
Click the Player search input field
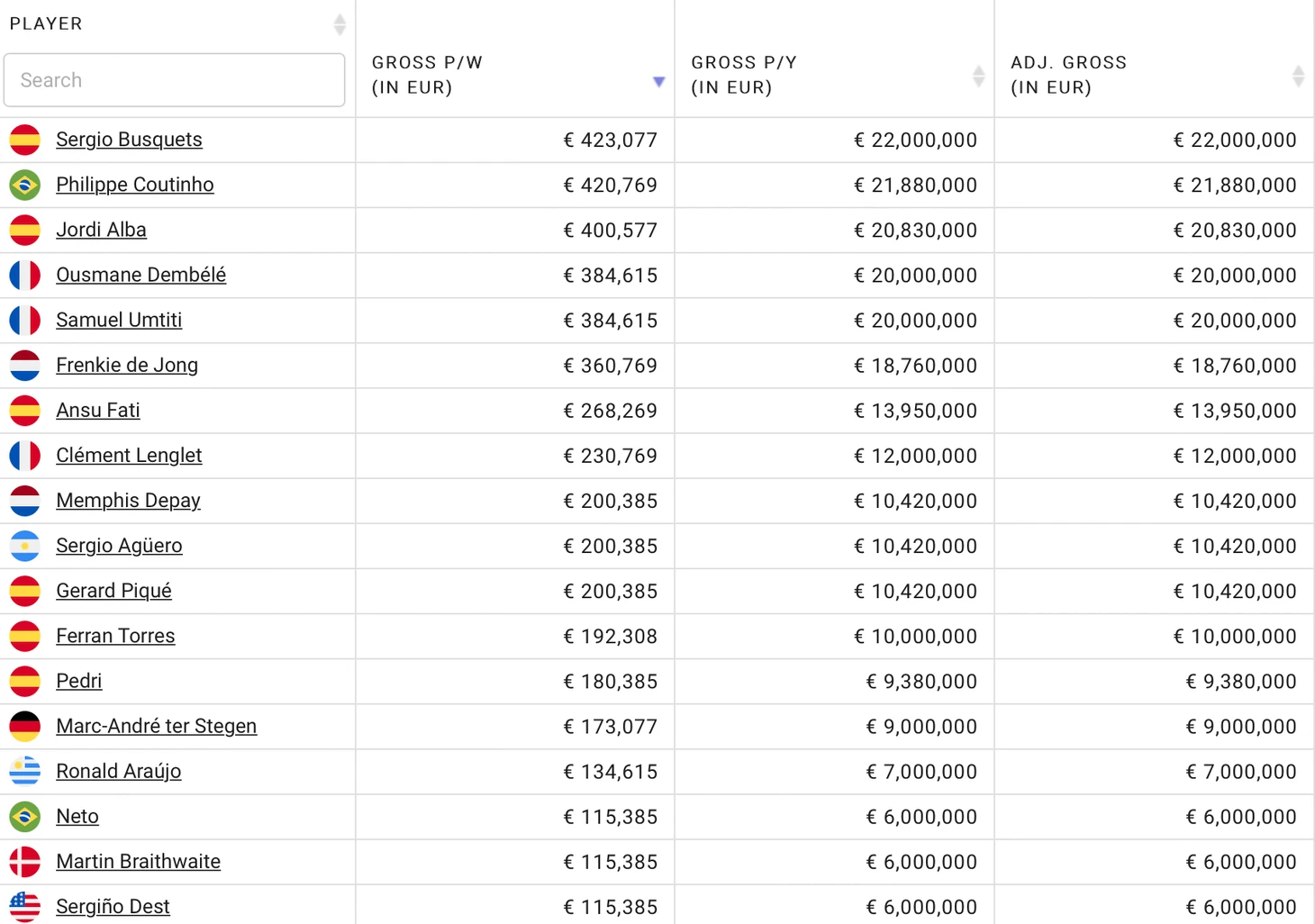point(175,80)
